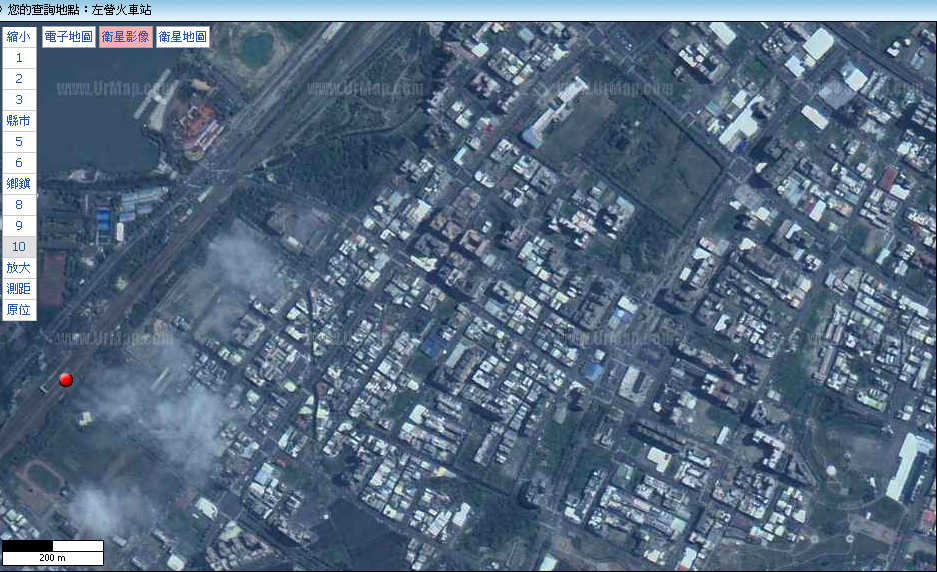Image resolution: width=937 pixels, height=572 pixels.
Task: Switch to 衛星影像 satellite imagery view
Action: pos(125,36)
